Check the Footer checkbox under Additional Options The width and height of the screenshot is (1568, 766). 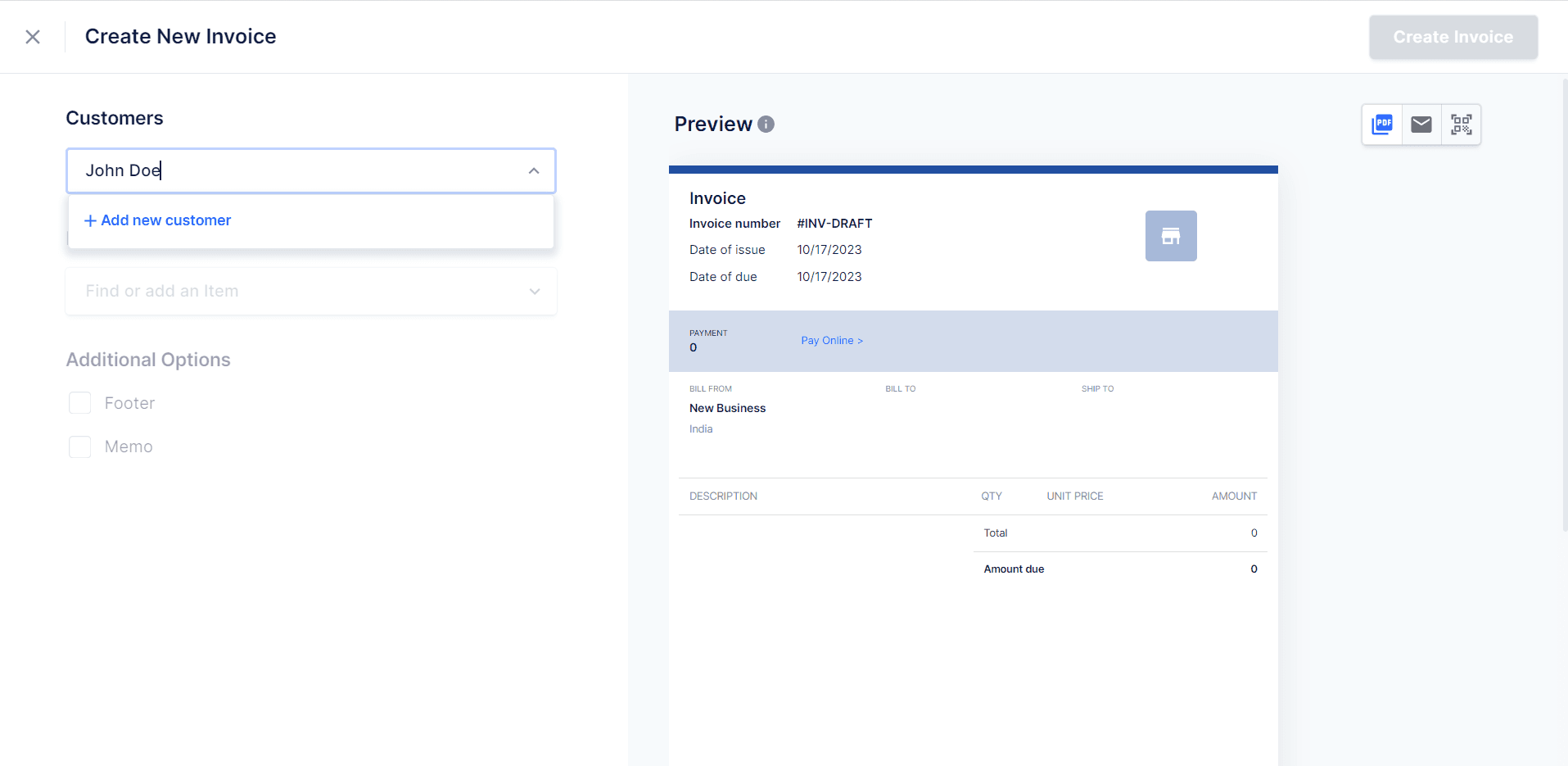(79, 402)
